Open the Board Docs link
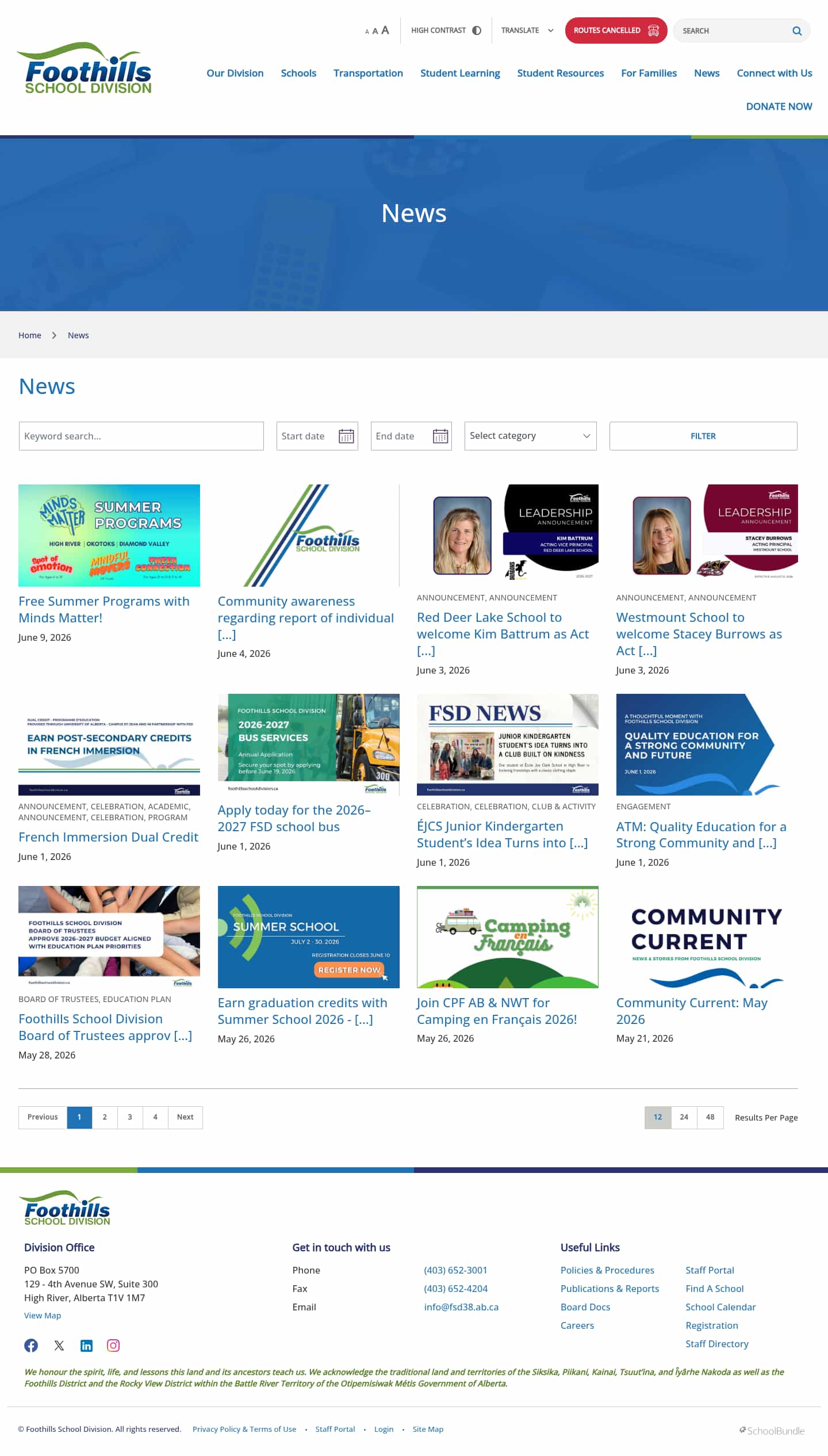Image resolution: width=828 pixels, height=1456 pixels. coord(585,1306)
